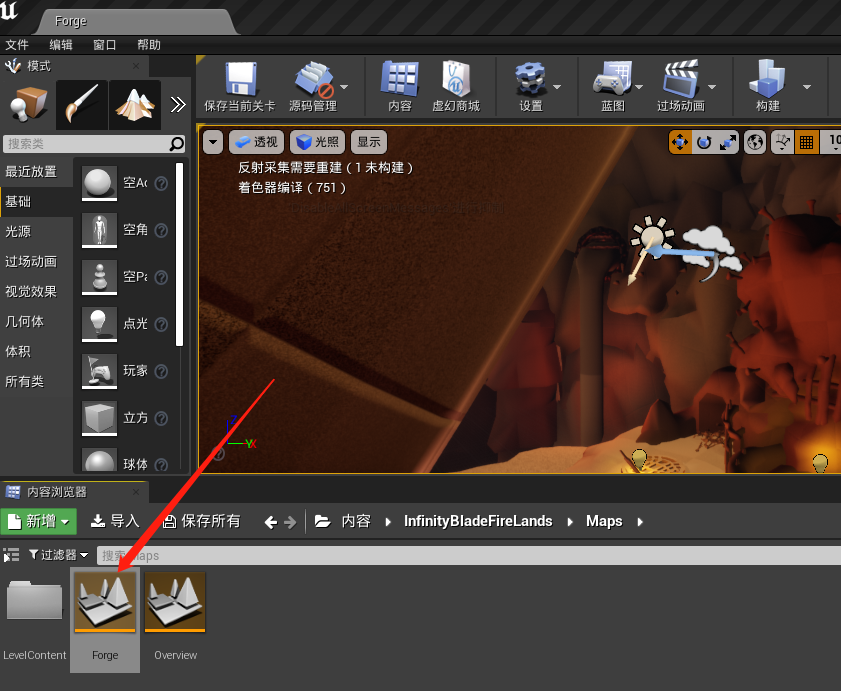841x691 pixels.
Task: Click the Empty Actor sphere thumbnail
Action: click(99, 183)
